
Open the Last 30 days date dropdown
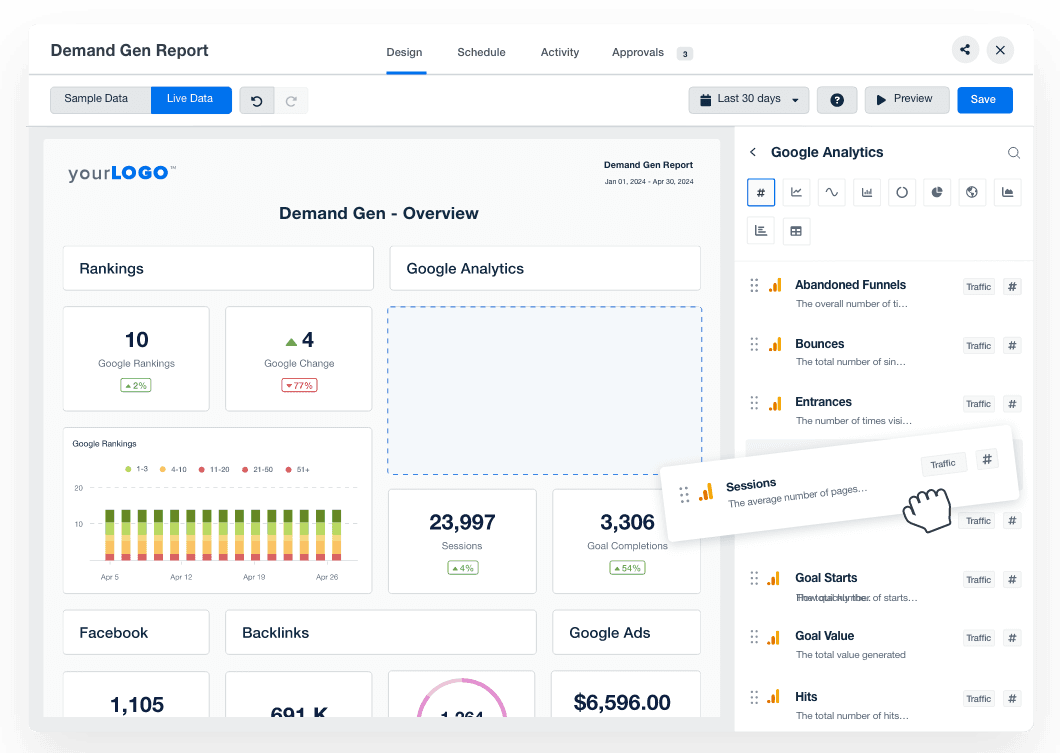[x=749, y=100]
